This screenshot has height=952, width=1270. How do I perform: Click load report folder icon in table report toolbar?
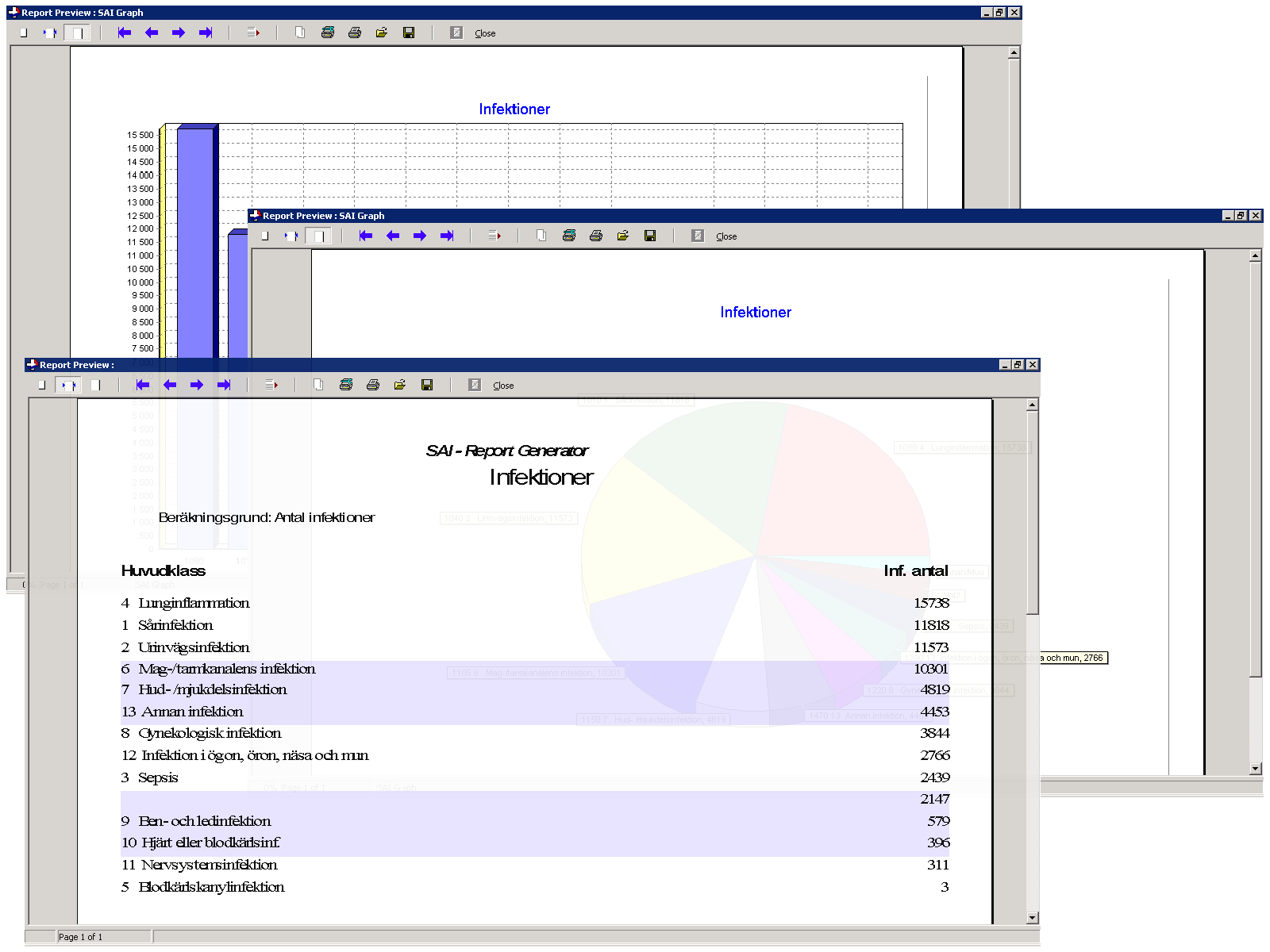[x=400, y=385]
